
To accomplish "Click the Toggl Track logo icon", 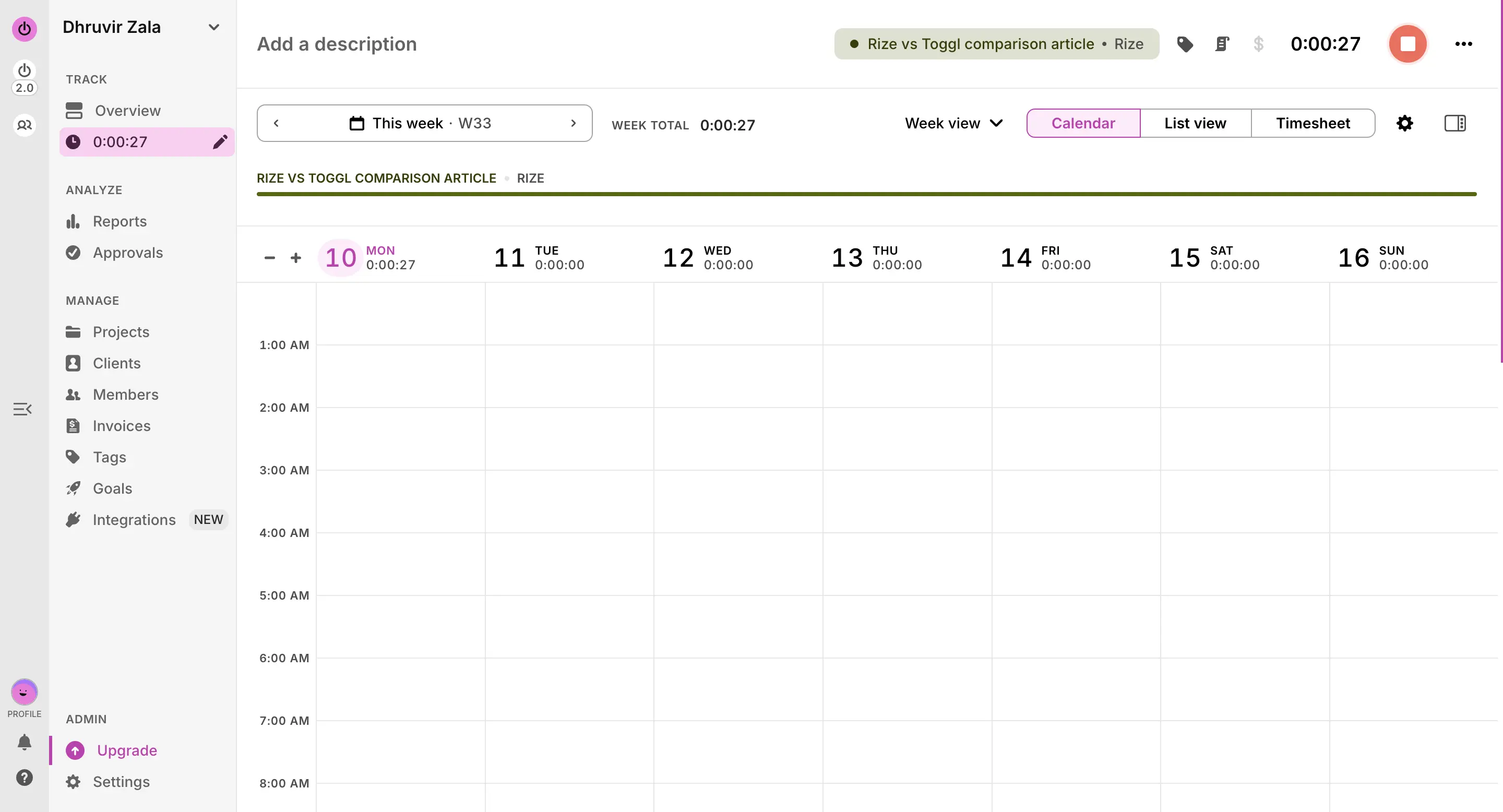I will pos(25,29).
